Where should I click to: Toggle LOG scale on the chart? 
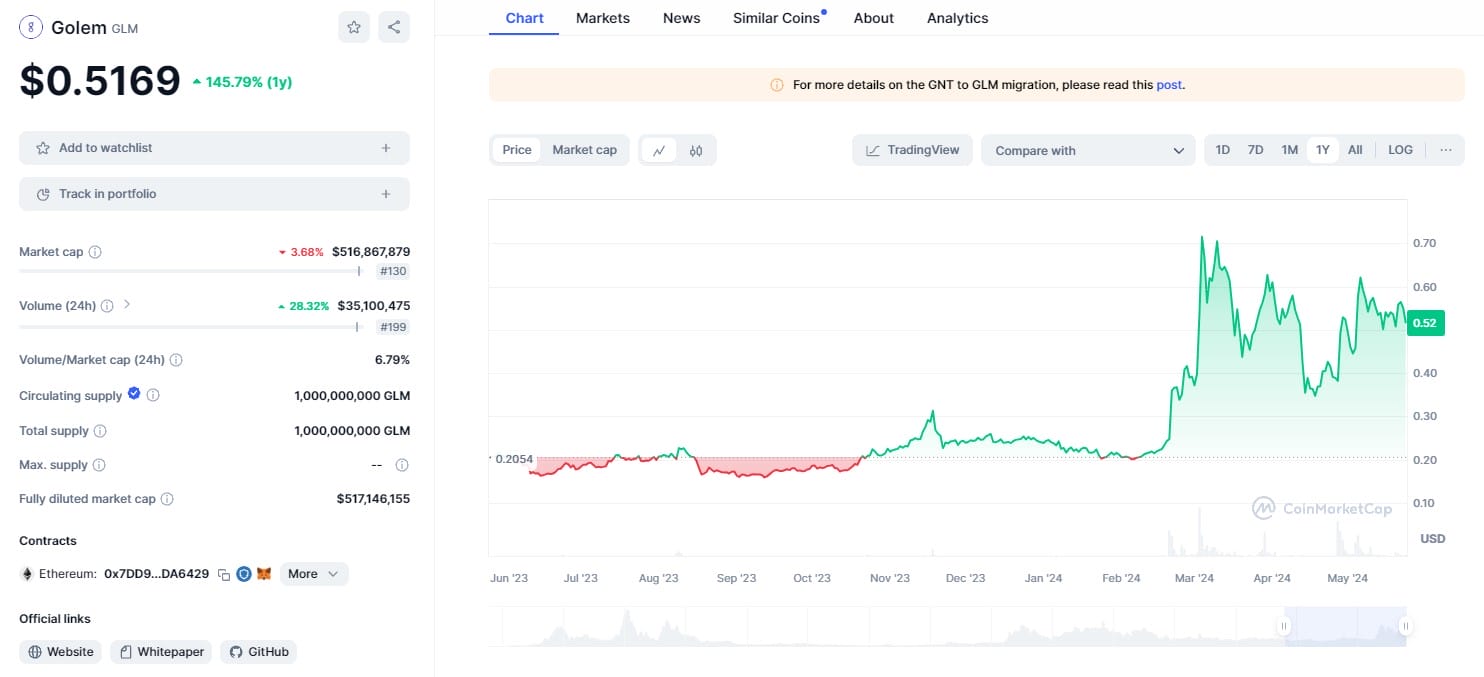[1401, 150]
